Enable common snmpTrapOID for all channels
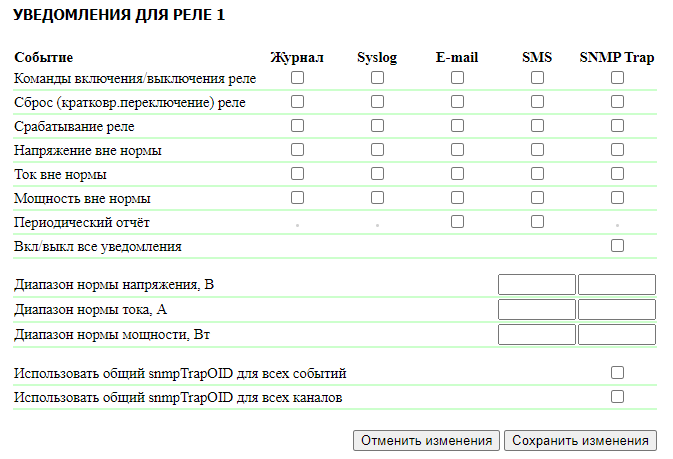 (617, 396)
